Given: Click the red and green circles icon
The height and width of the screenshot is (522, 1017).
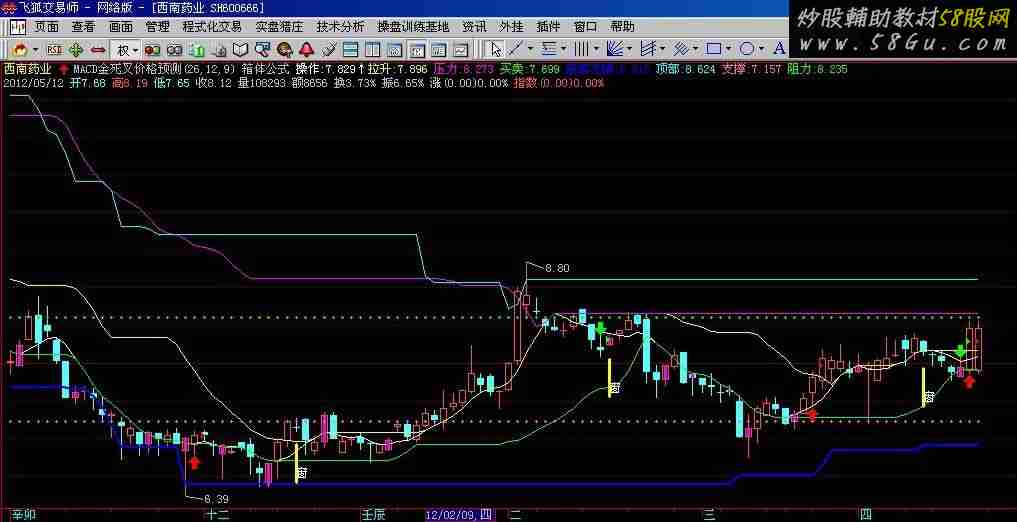Looking at the screenshot, I should point(152,49).
